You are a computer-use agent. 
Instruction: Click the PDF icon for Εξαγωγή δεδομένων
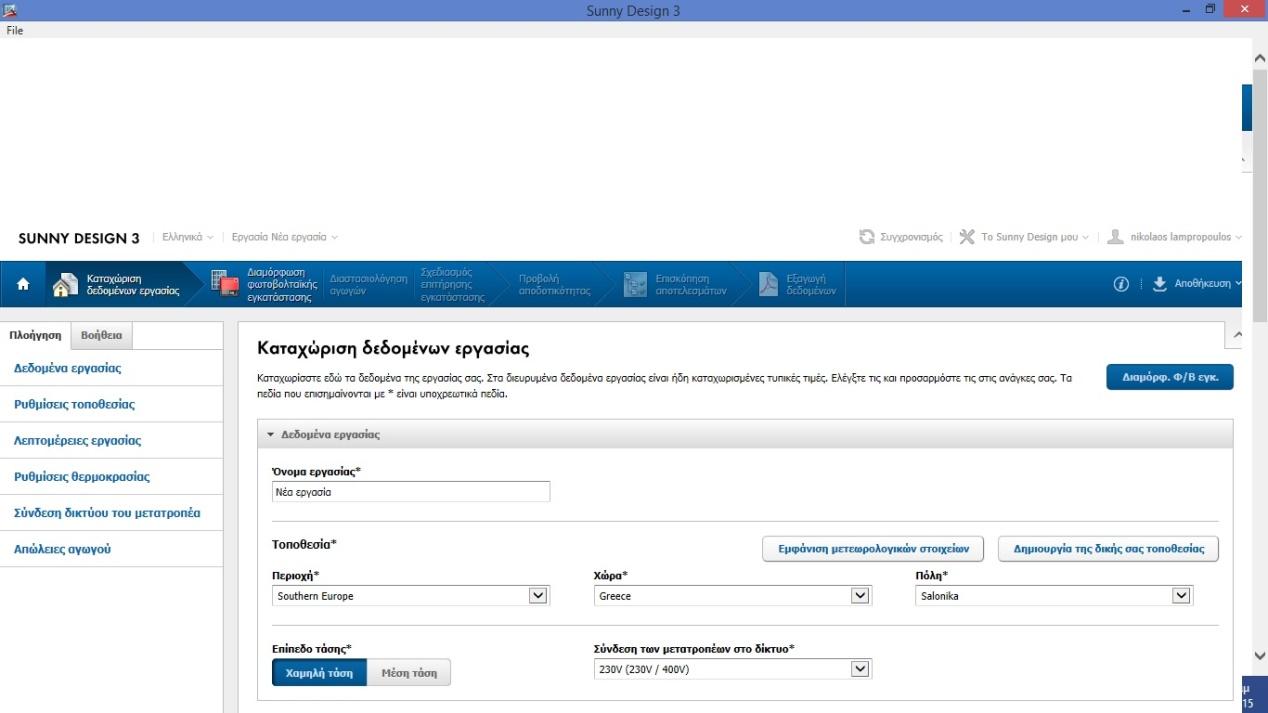(x=769, y=285)
